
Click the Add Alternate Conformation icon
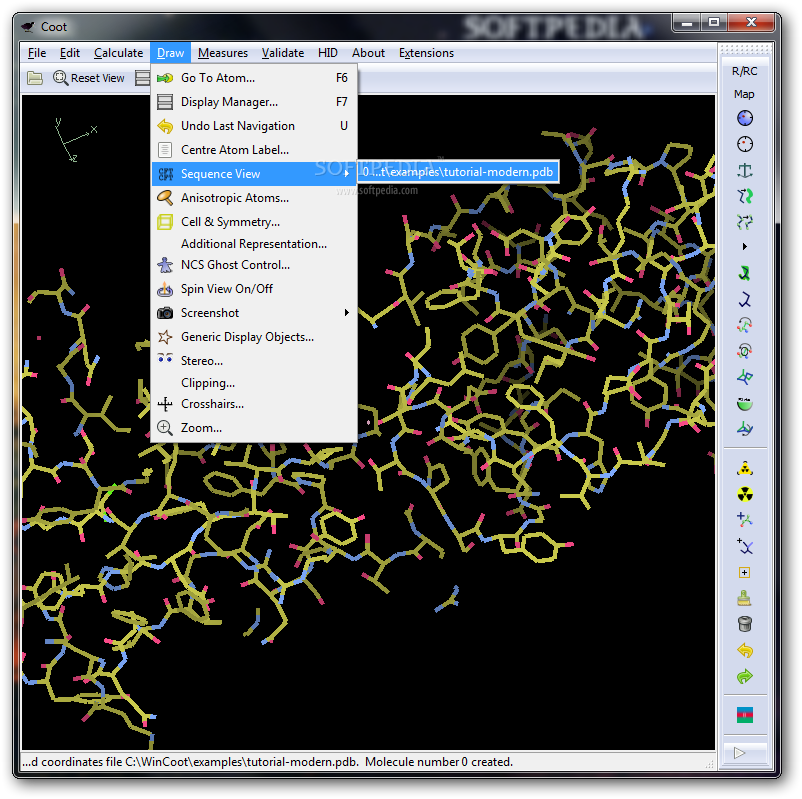tap(745, 546)
